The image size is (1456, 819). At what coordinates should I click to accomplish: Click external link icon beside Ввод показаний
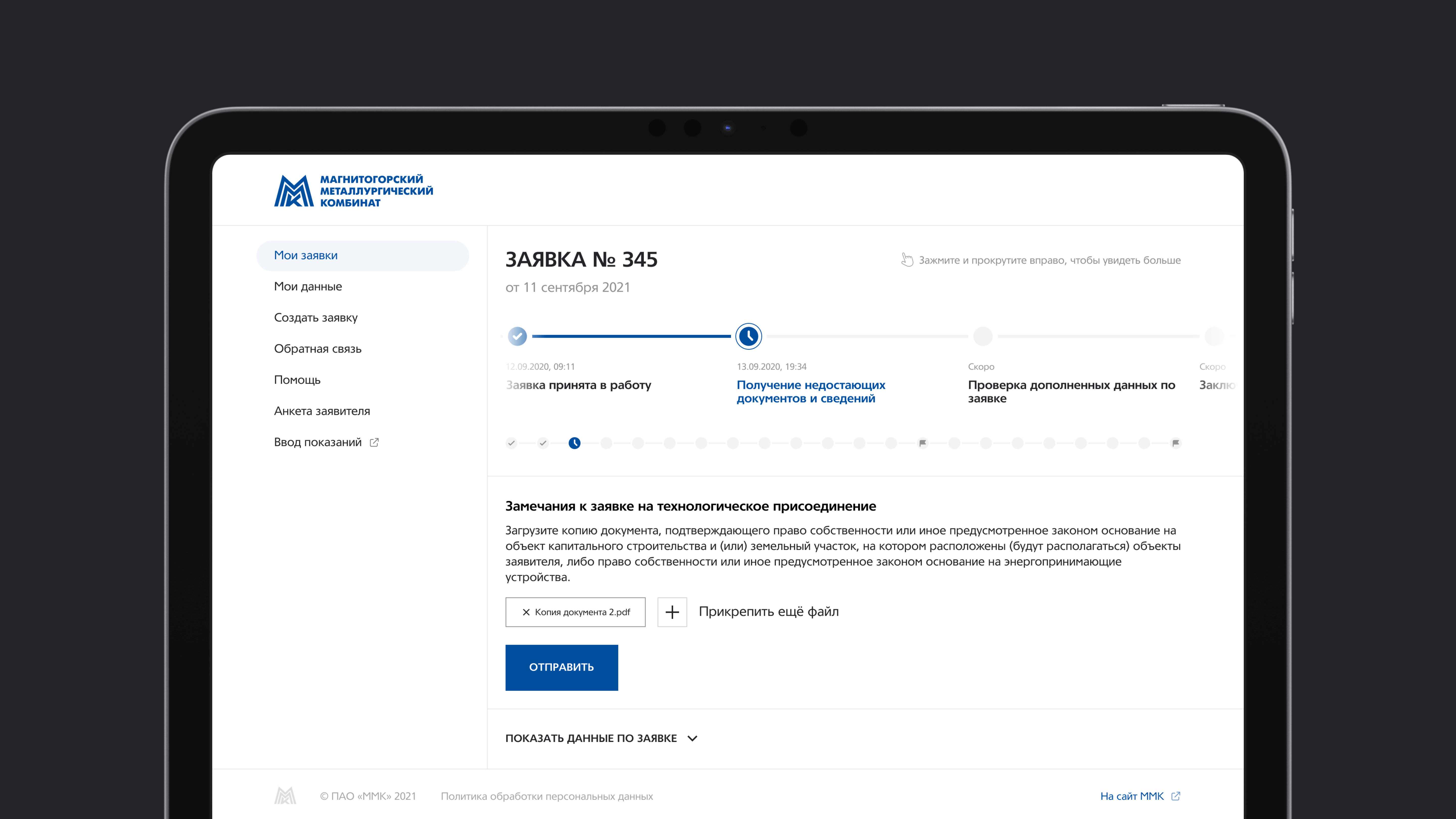[374, 443]
